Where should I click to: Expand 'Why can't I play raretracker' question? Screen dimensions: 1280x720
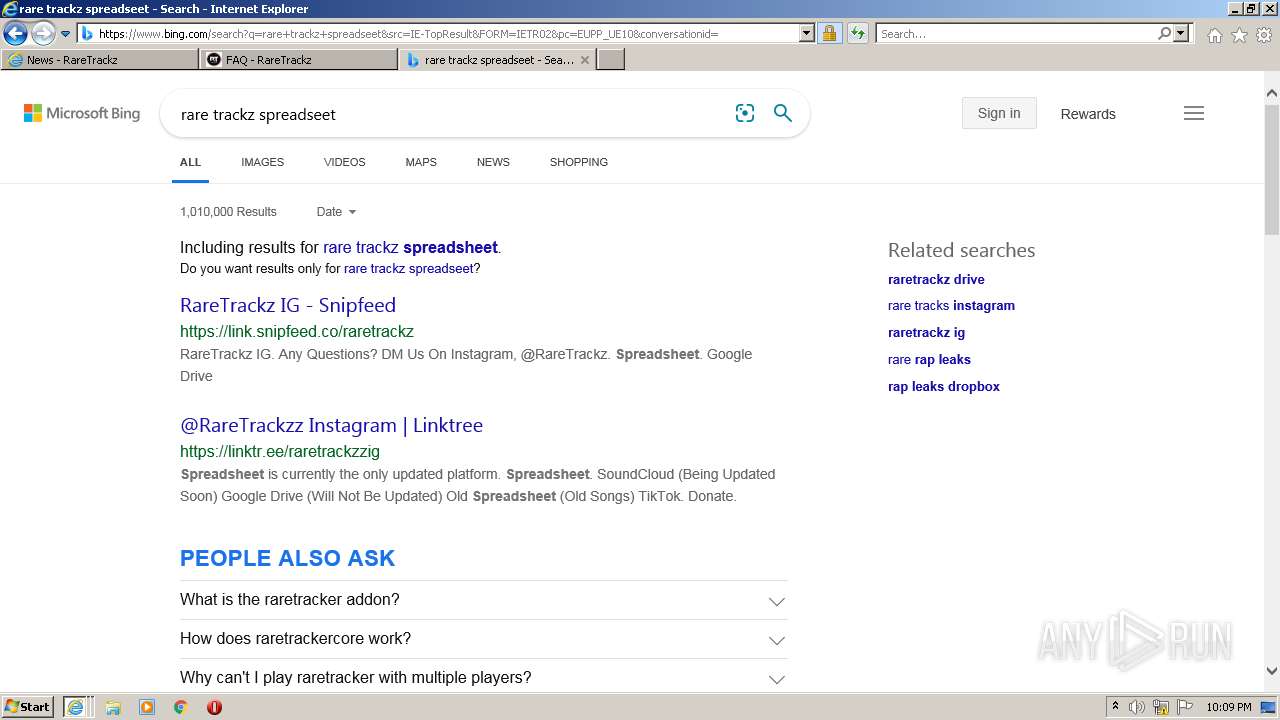click(x=483, y=678)
